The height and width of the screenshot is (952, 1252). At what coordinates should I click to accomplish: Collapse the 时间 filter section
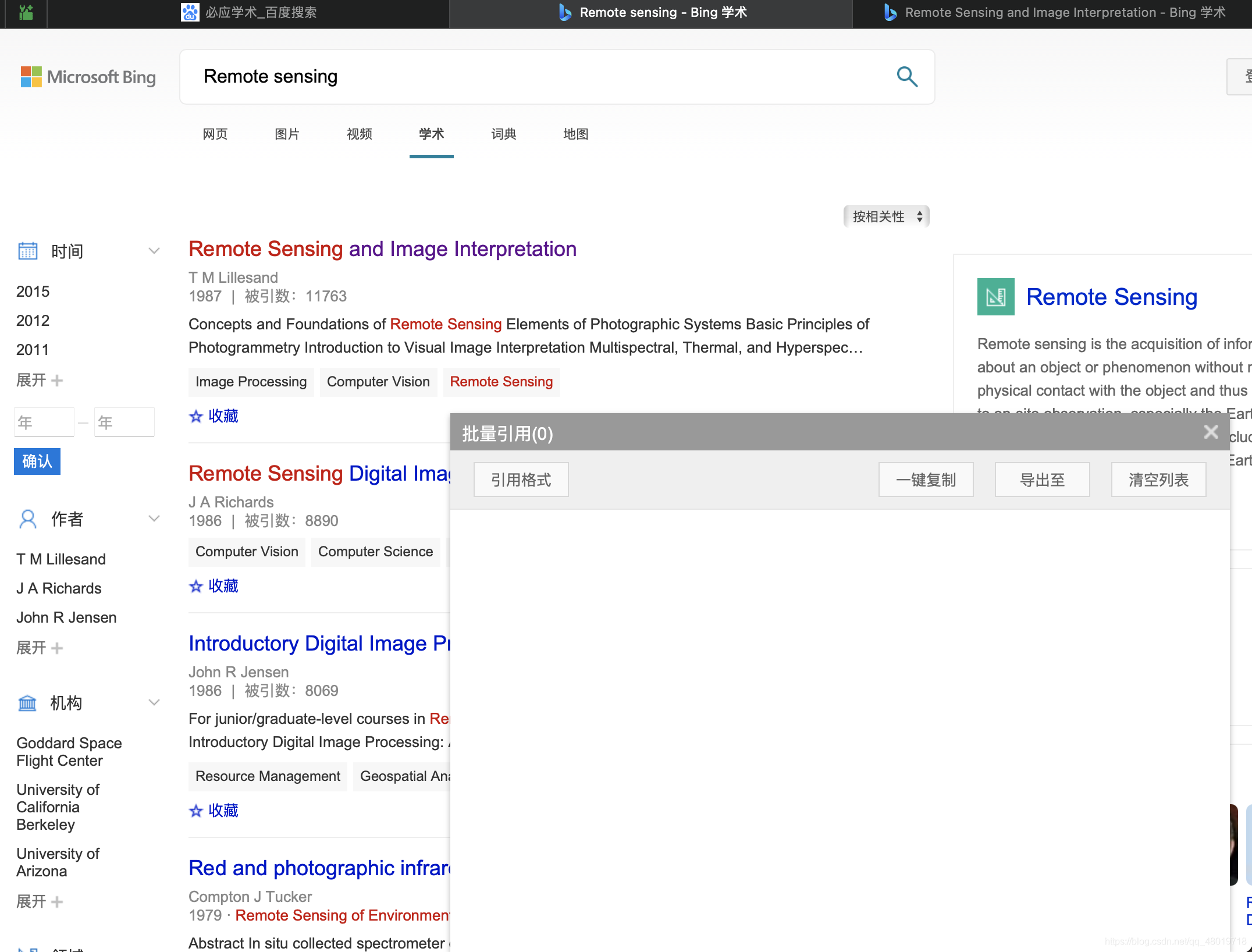(154, 251)
